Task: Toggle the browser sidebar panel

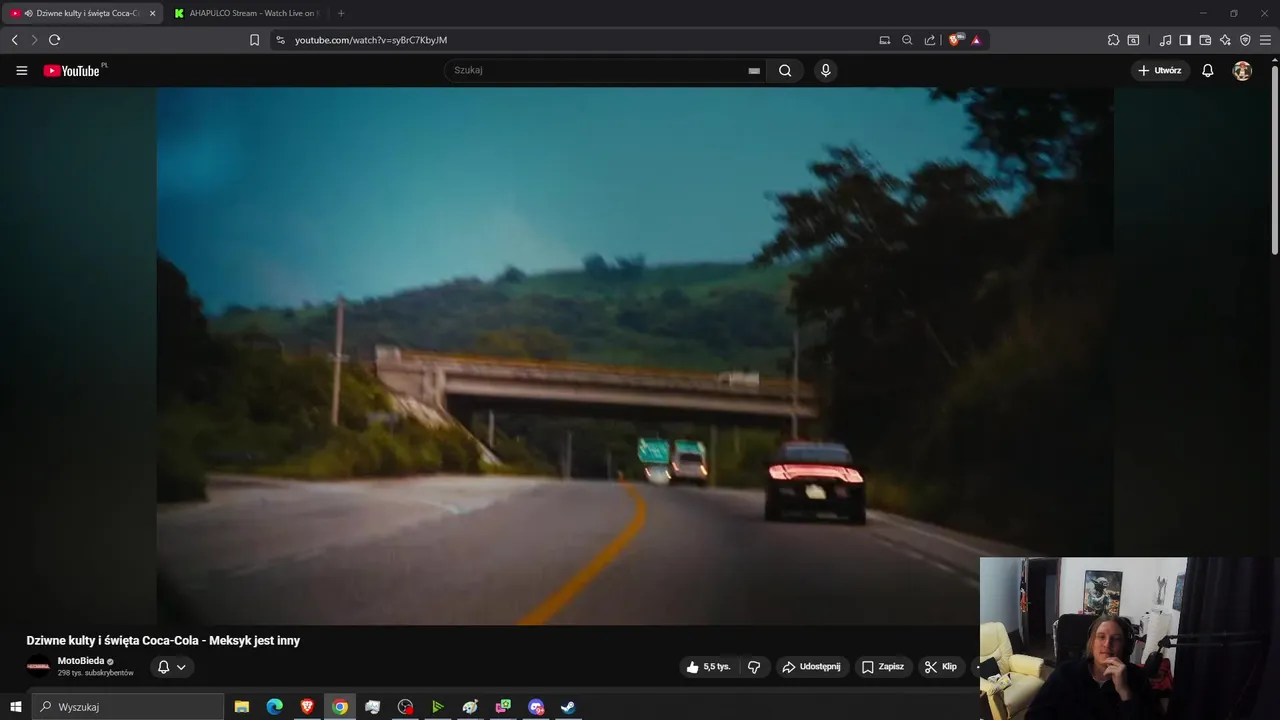Action: point(1185,40)
